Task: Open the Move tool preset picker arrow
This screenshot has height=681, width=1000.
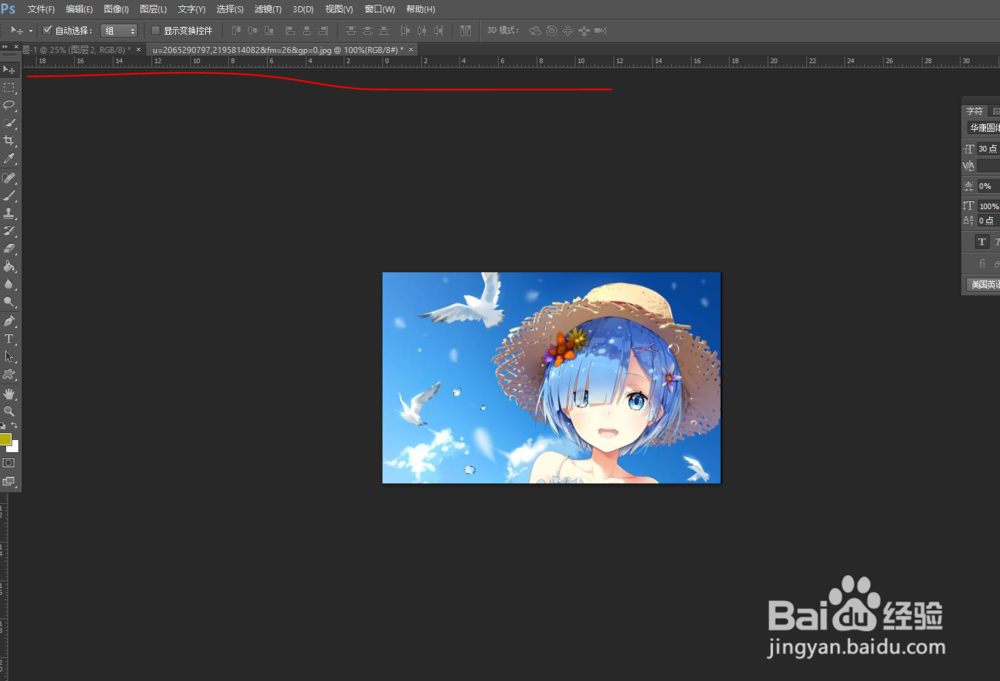Action: (31, 31)
